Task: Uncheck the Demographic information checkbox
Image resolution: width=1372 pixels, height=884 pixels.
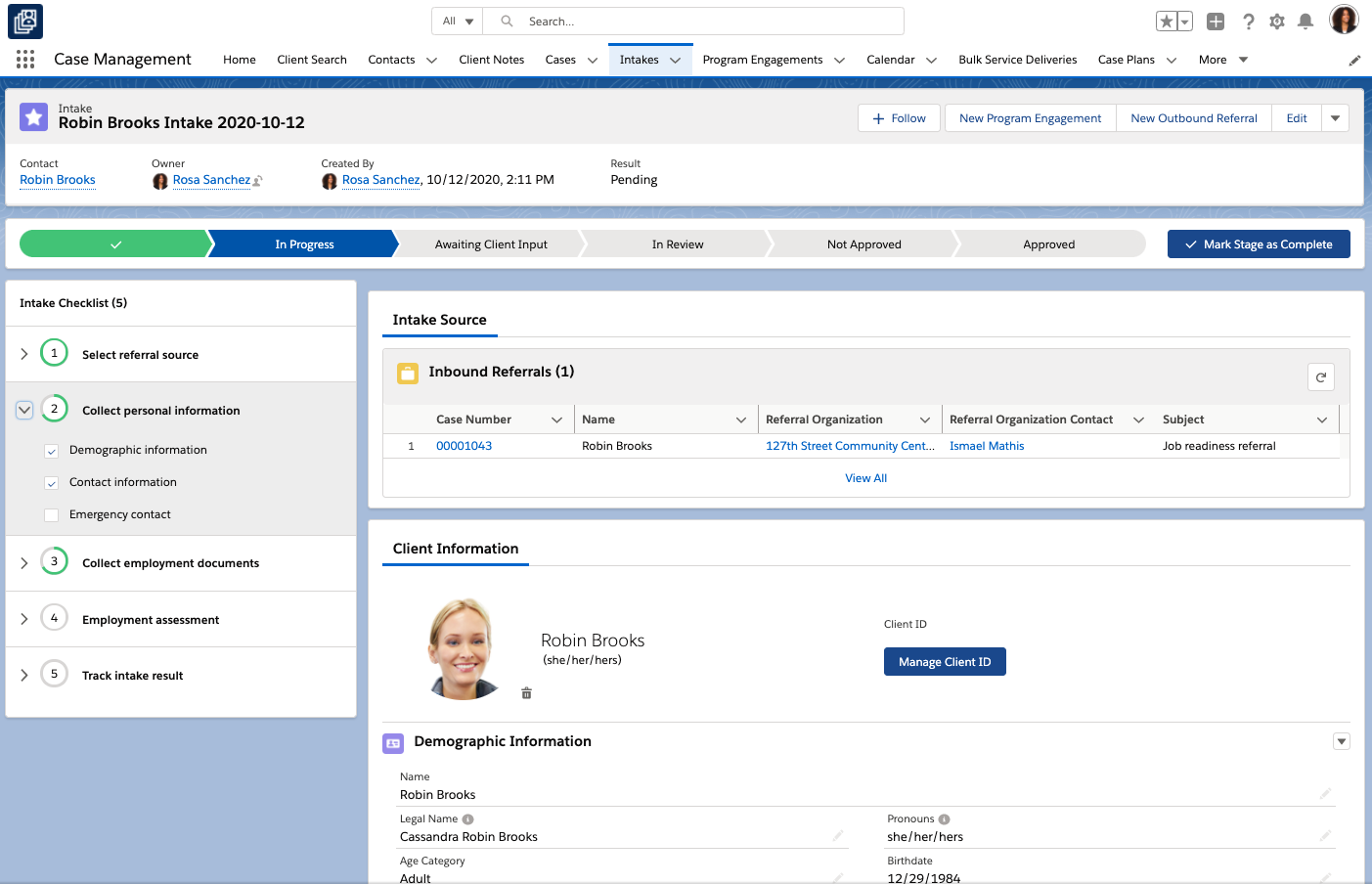Action: pyautogui.click(x=52, y=451)
